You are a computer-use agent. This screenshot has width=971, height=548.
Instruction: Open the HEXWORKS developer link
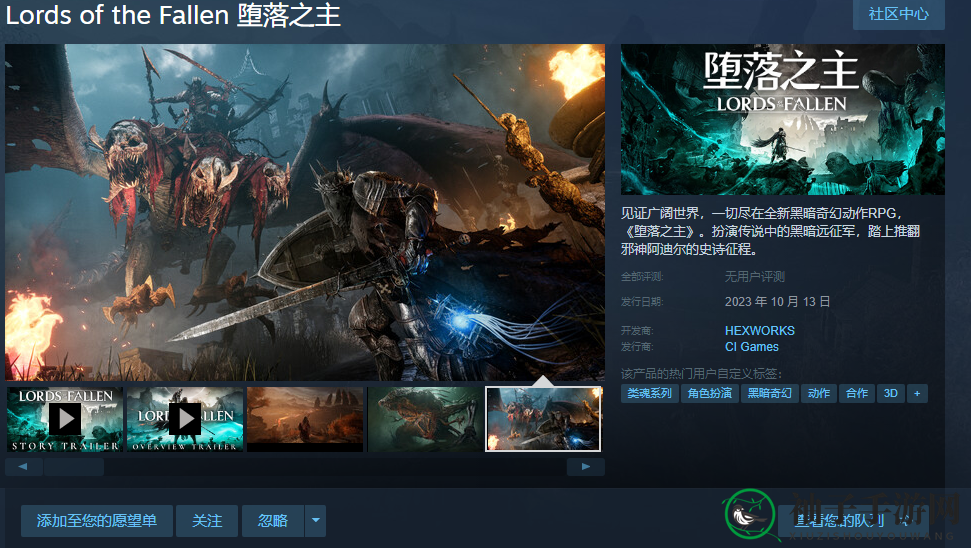coord(760,331)
